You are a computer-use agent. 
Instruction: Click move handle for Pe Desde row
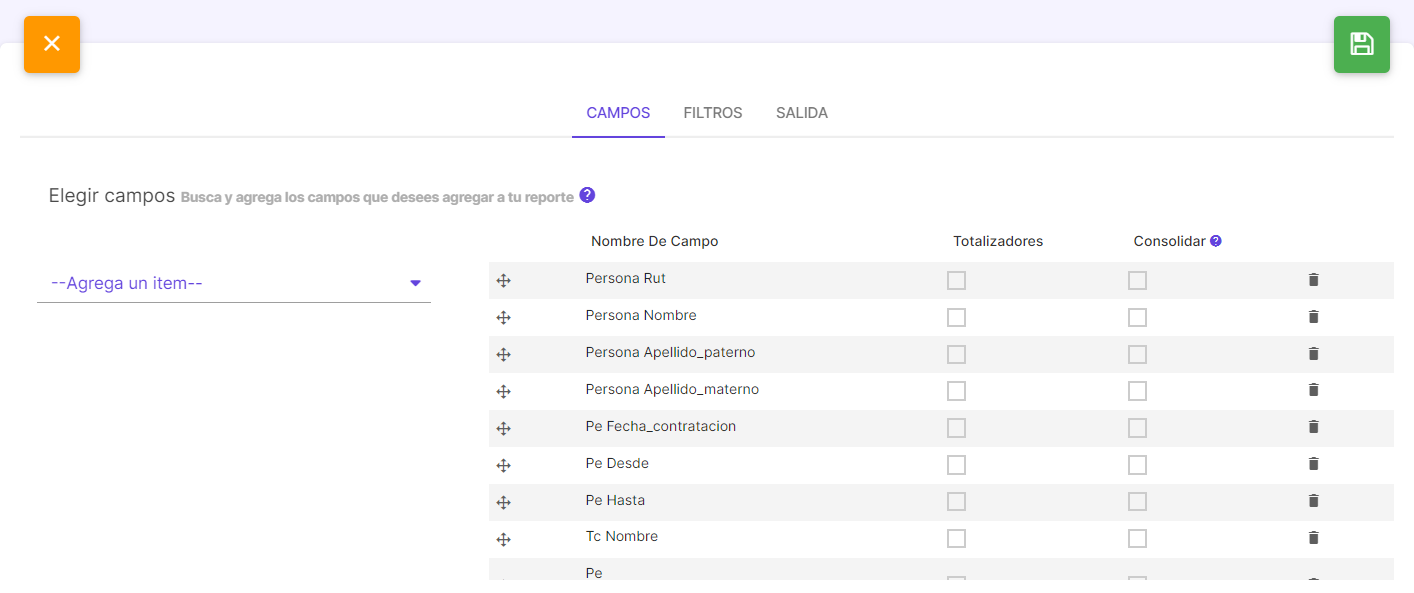pyautogui.click(x=504, y=466)
